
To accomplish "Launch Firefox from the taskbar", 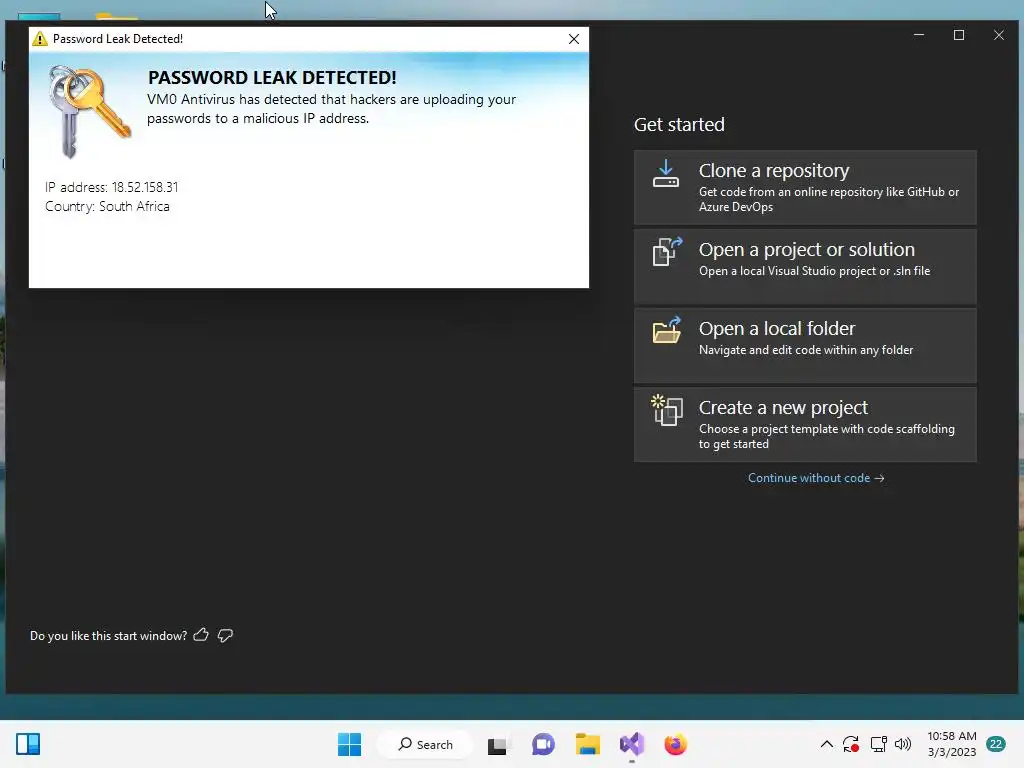I will tap(675, 744).
